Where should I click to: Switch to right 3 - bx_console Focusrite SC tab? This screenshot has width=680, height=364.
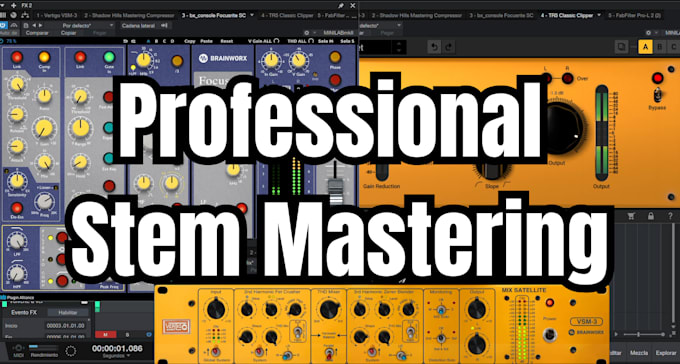pyautogui.click(x=501, y=15)
